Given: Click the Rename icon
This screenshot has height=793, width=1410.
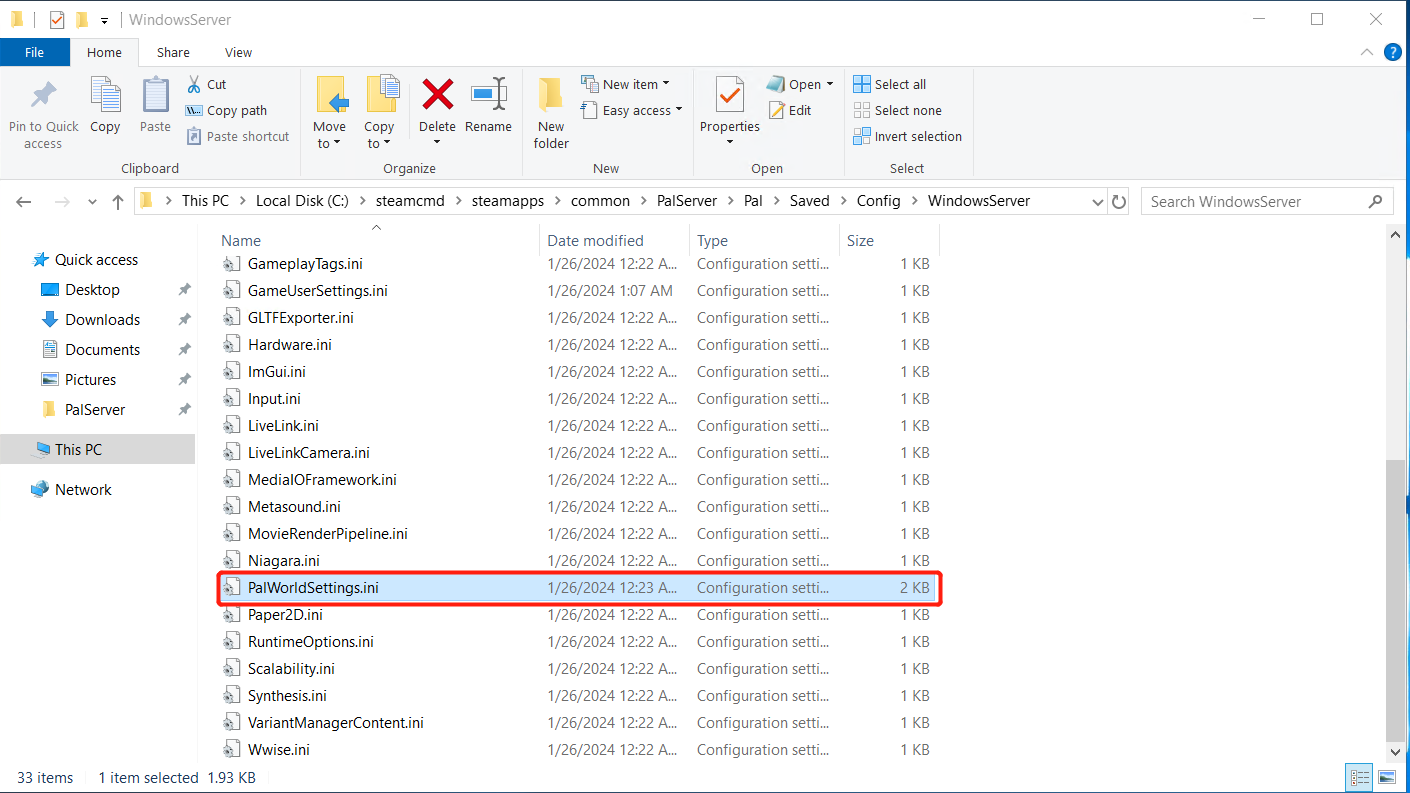Looking at the screenshot, I should [489, 95].
